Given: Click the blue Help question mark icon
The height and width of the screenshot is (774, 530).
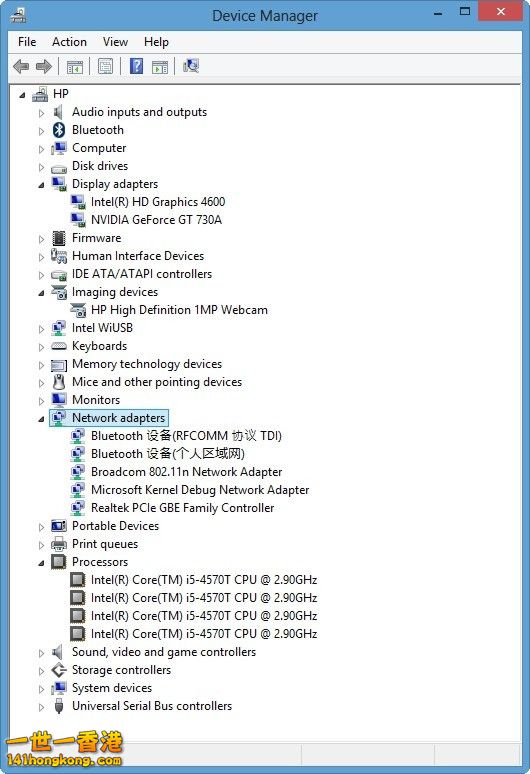Looking at the screenshot, I should pyautogui.click(x=136, y=66).
